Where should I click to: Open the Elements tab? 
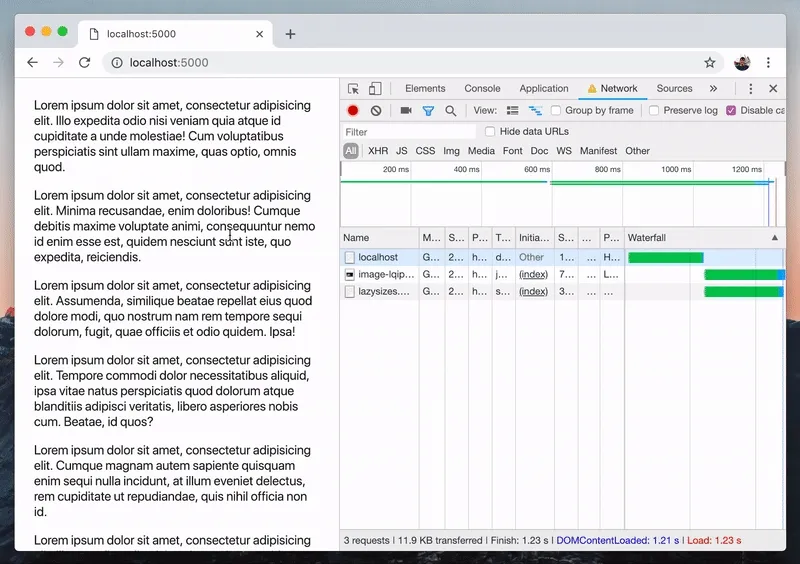coord(425,89)
